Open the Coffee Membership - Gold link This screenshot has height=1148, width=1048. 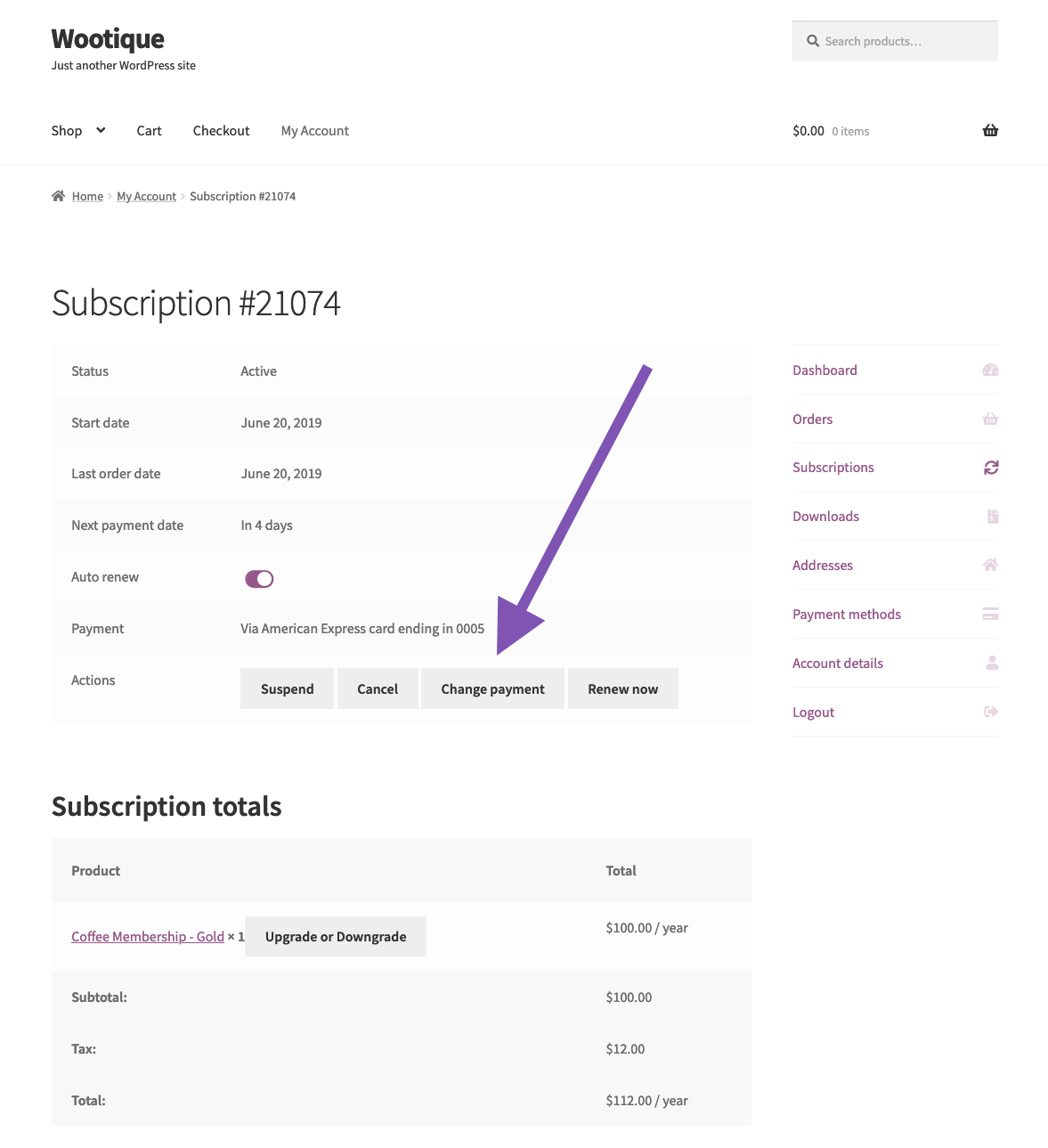point(147,936)
